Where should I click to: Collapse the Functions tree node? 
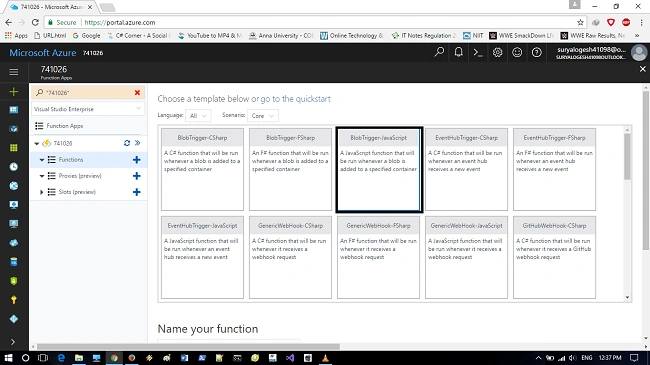pos(42,160)
